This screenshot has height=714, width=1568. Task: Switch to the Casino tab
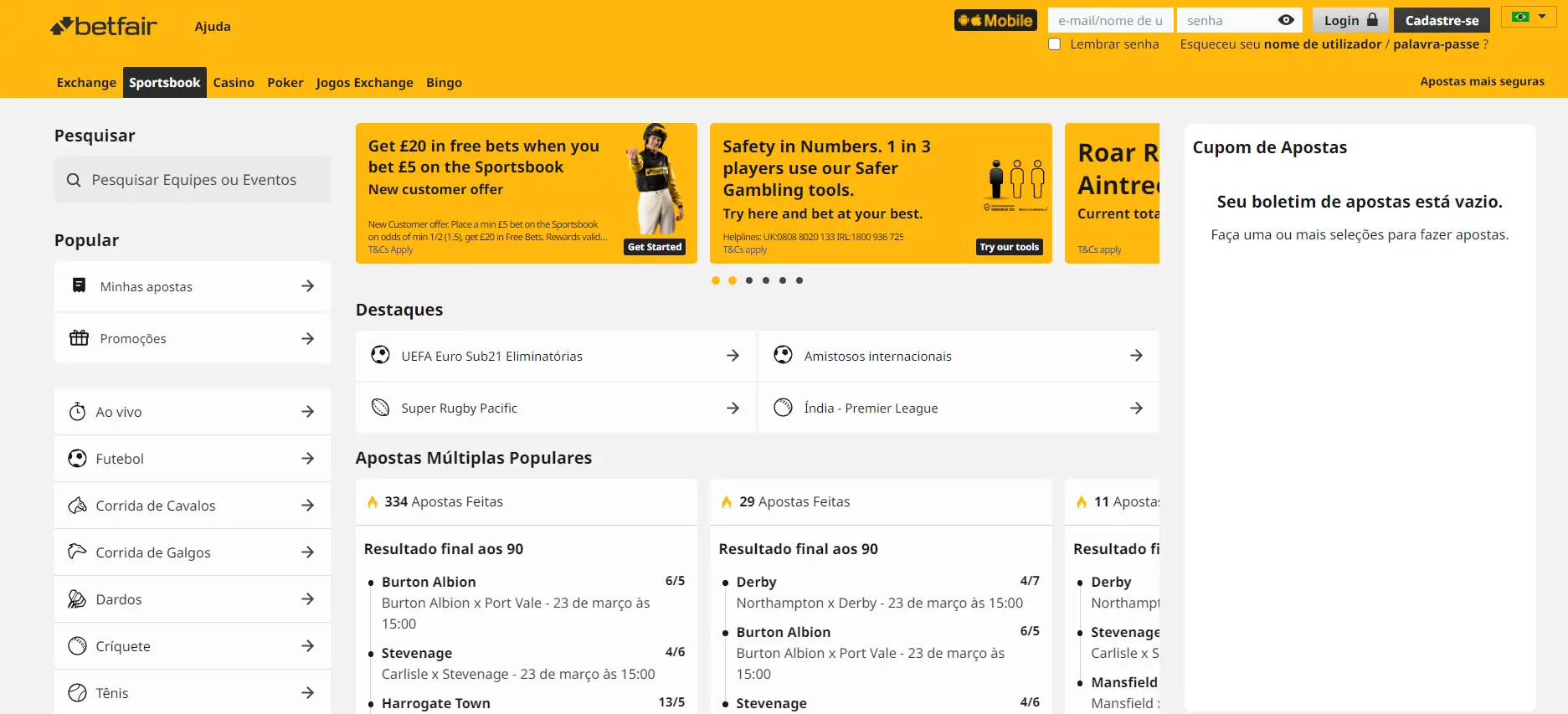(x=234, y=82)
